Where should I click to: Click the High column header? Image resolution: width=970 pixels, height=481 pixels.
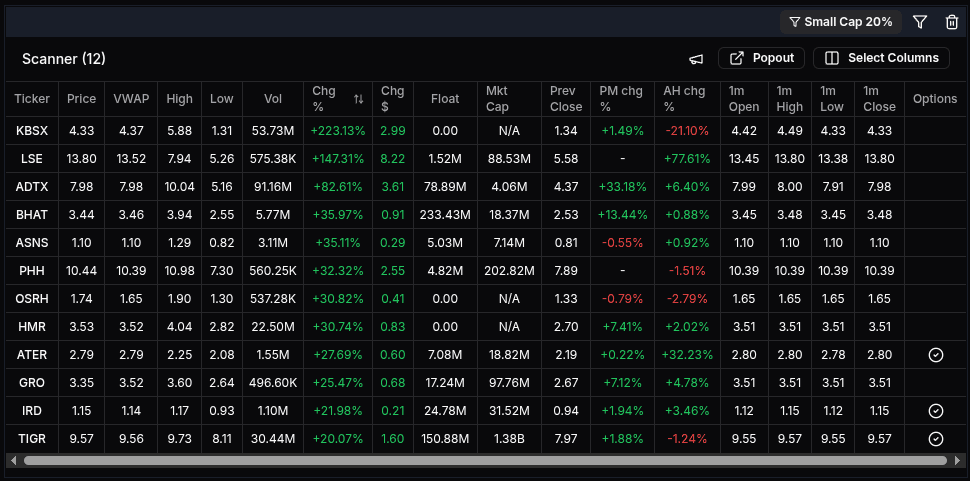pyautogui.click(x=179, y=99)
